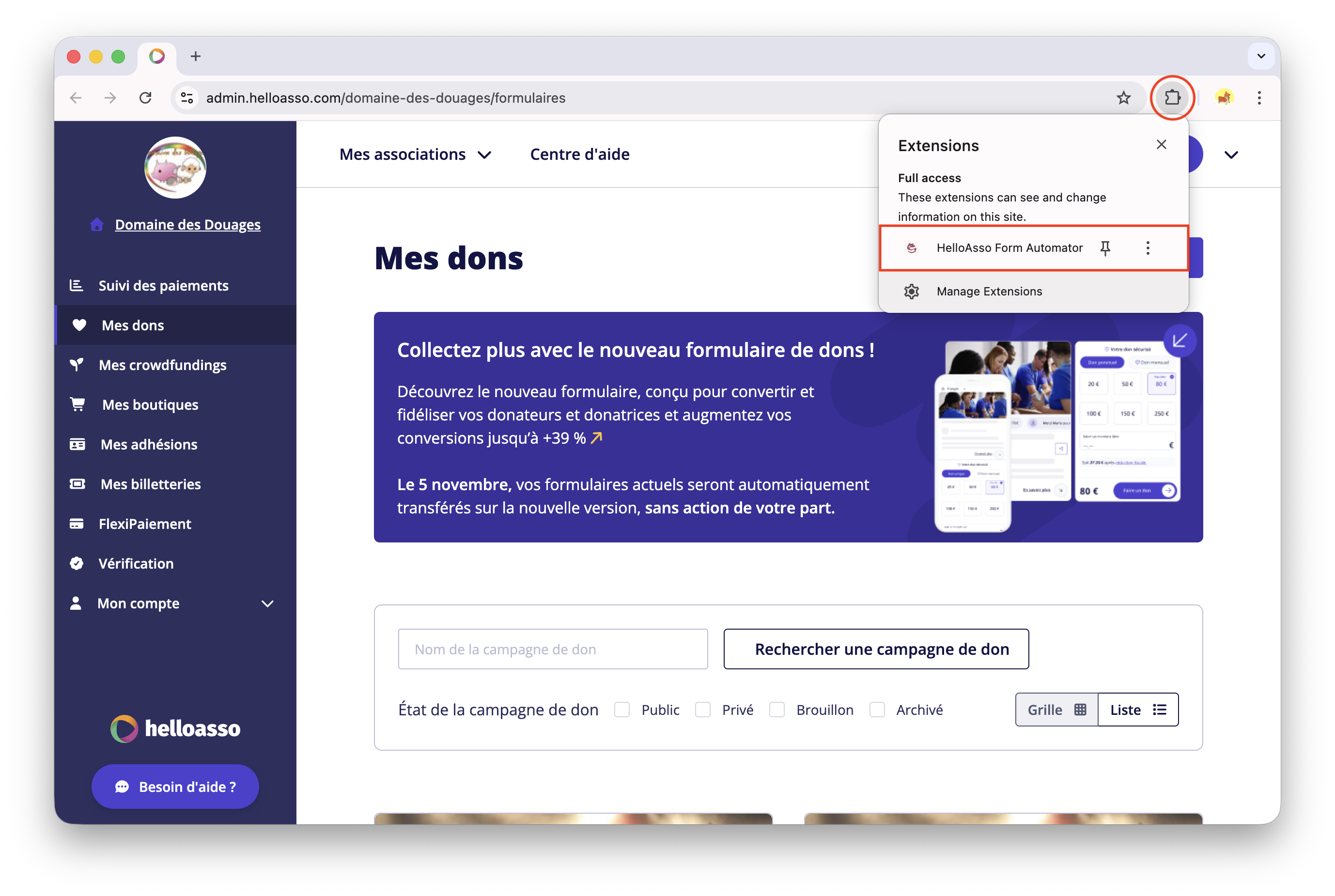1335x896 pixels.
Task: Check the Brouillon campaign filter
Action: tap(776, 710)
